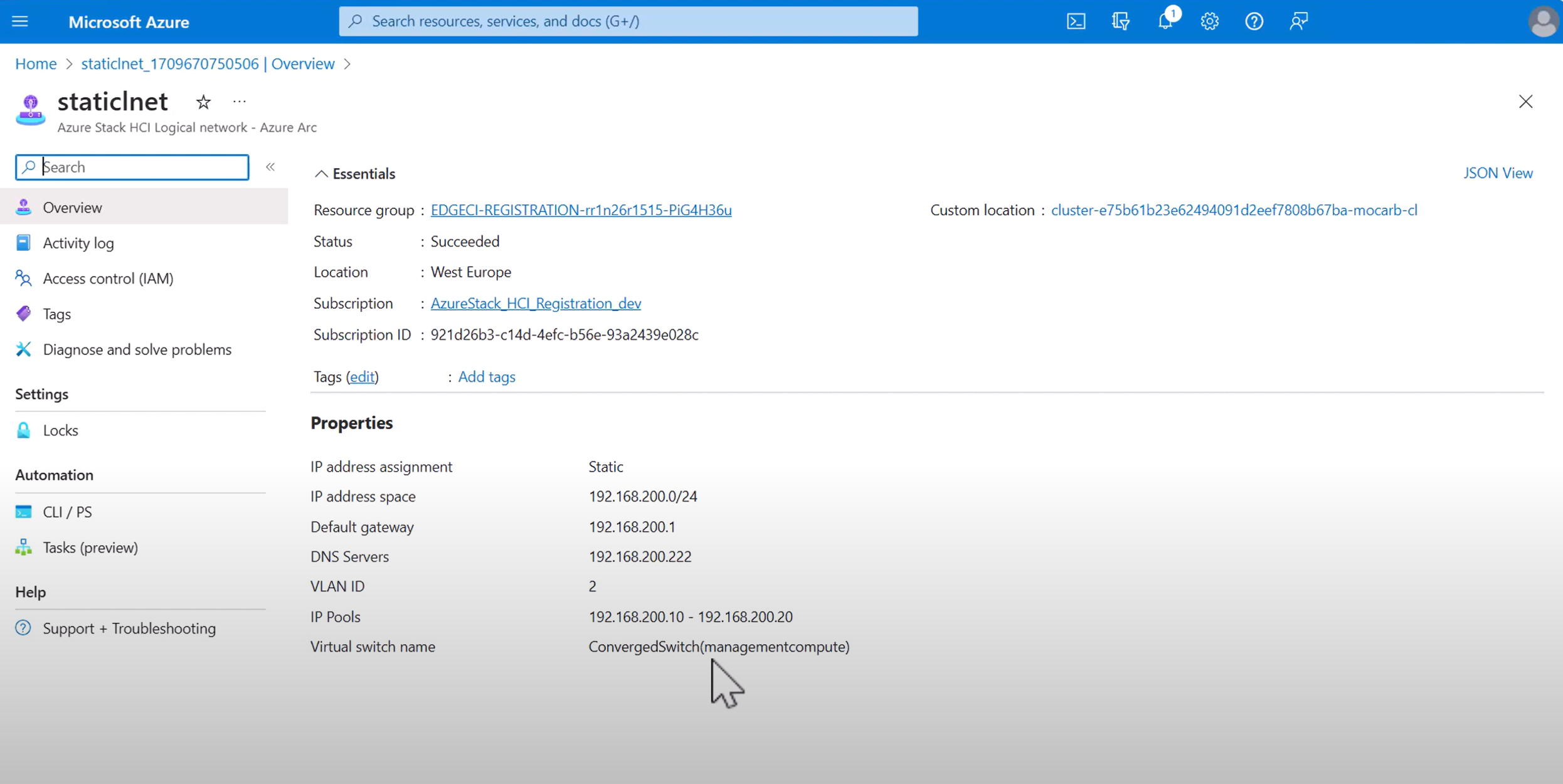This screenshot has width=1563, height=784.
Task: Switch to Access control (IAM)
Action: (108, 278)
